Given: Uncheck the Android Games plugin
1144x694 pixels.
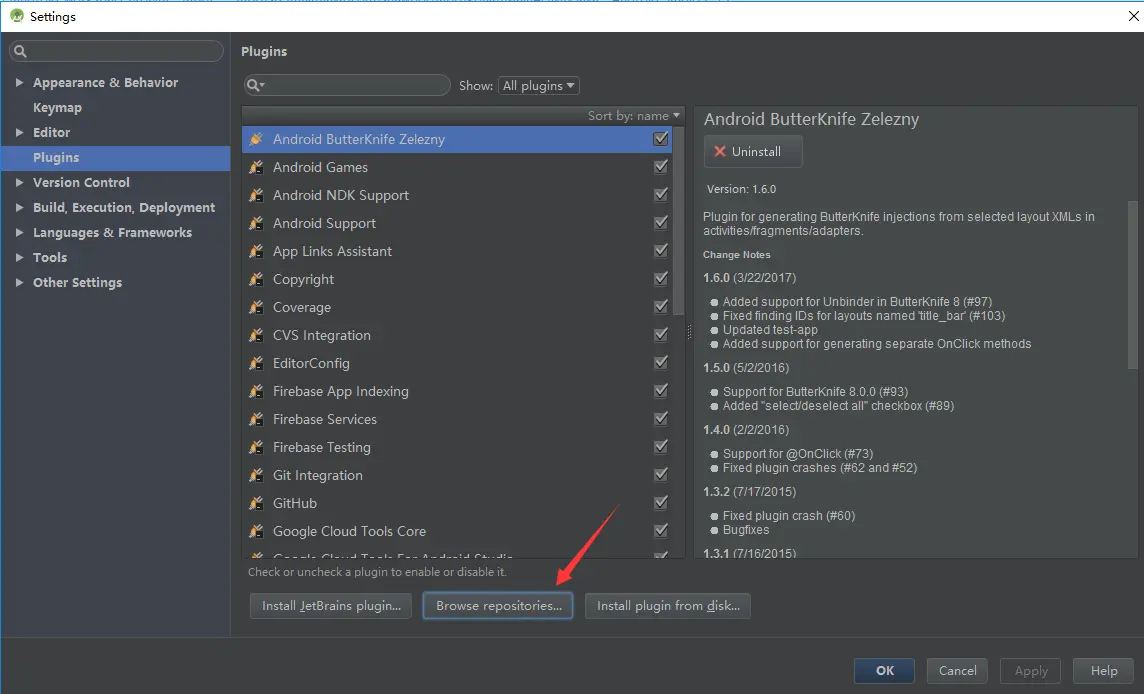Looking at the screenshot, I should coord(661,166).
